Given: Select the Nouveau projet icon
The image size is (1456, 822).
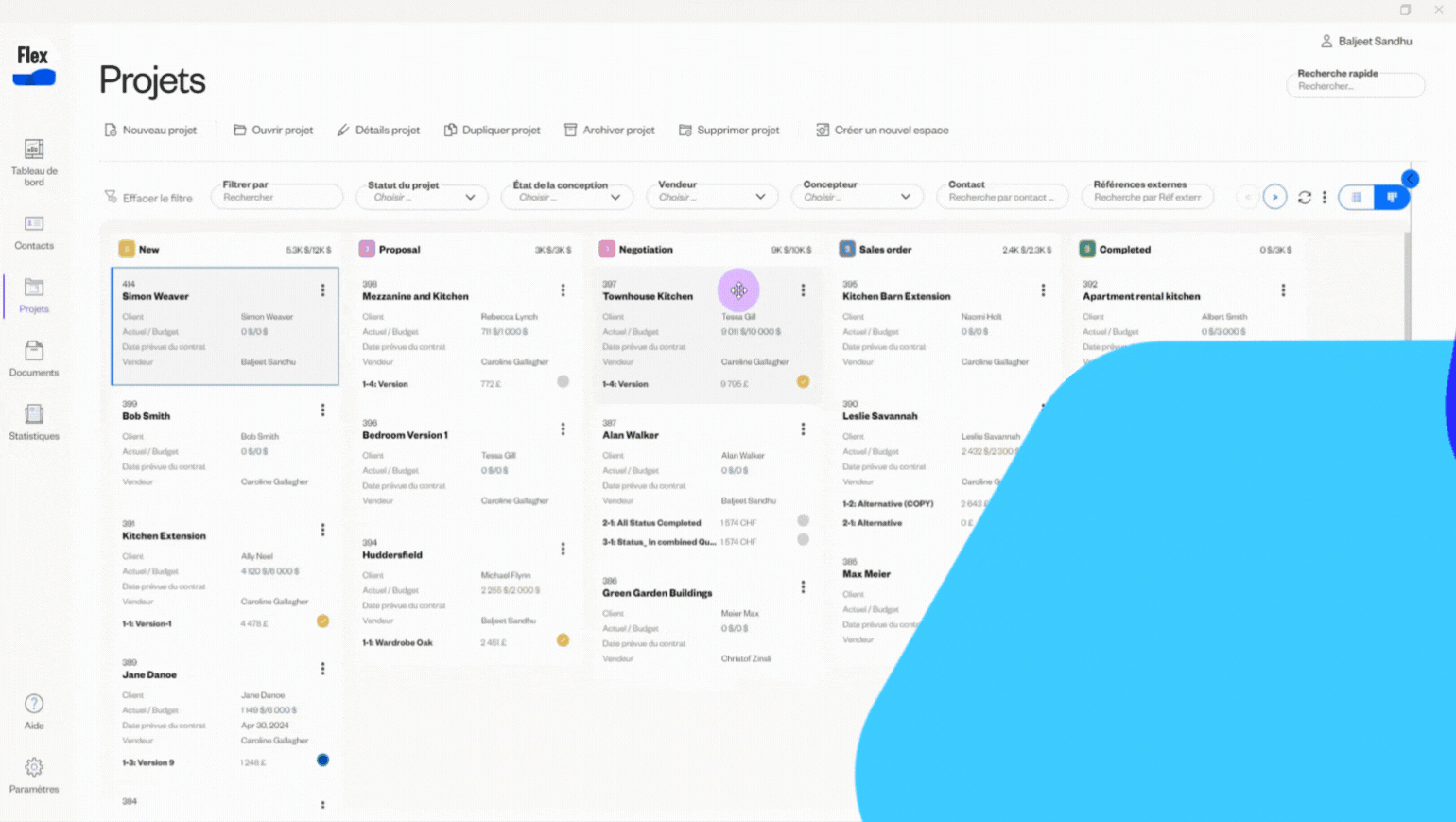Looking at the screenshot, I should [112, 130].
